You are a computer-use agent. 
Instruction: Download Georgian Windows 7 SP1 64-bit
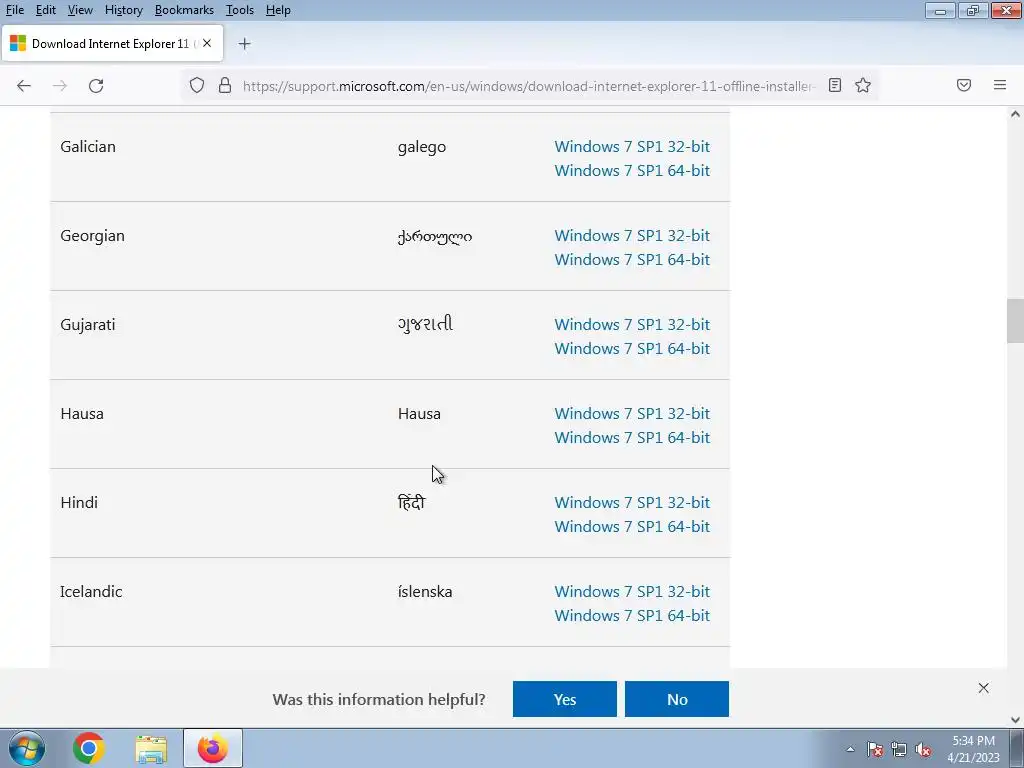pos(632,259)
